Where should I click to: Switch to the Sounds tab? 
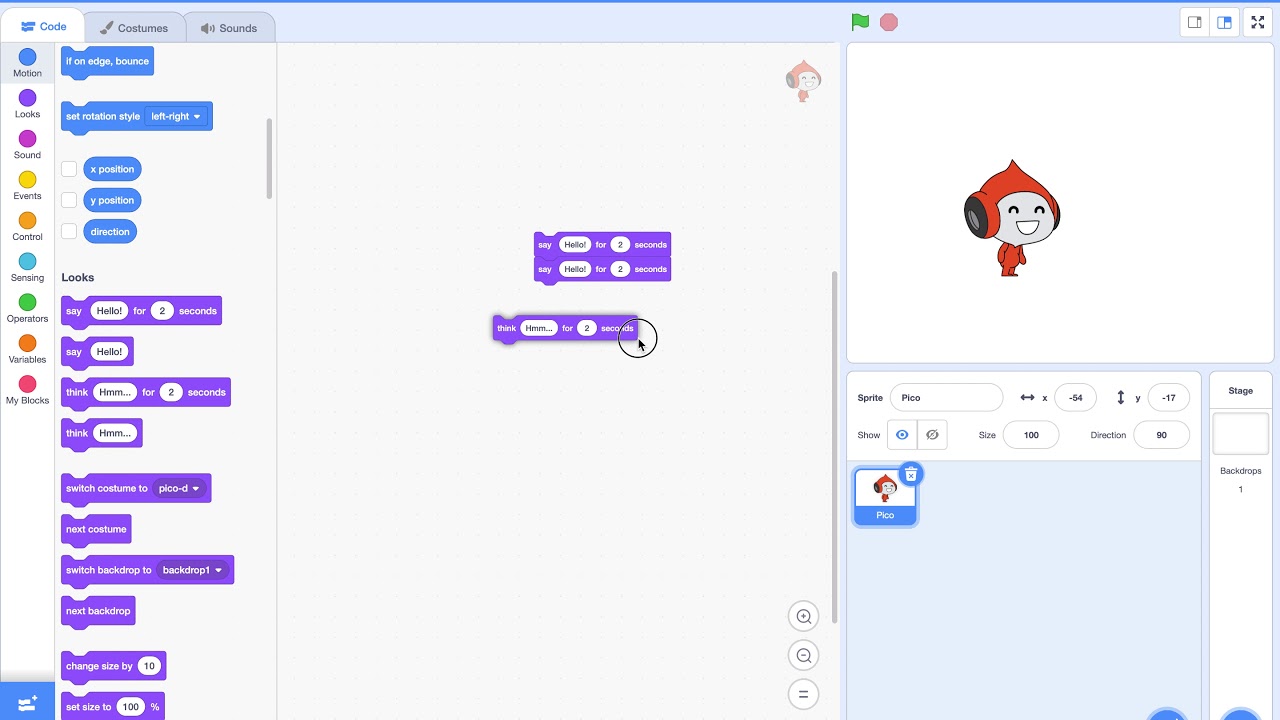[x=230, y=27]
